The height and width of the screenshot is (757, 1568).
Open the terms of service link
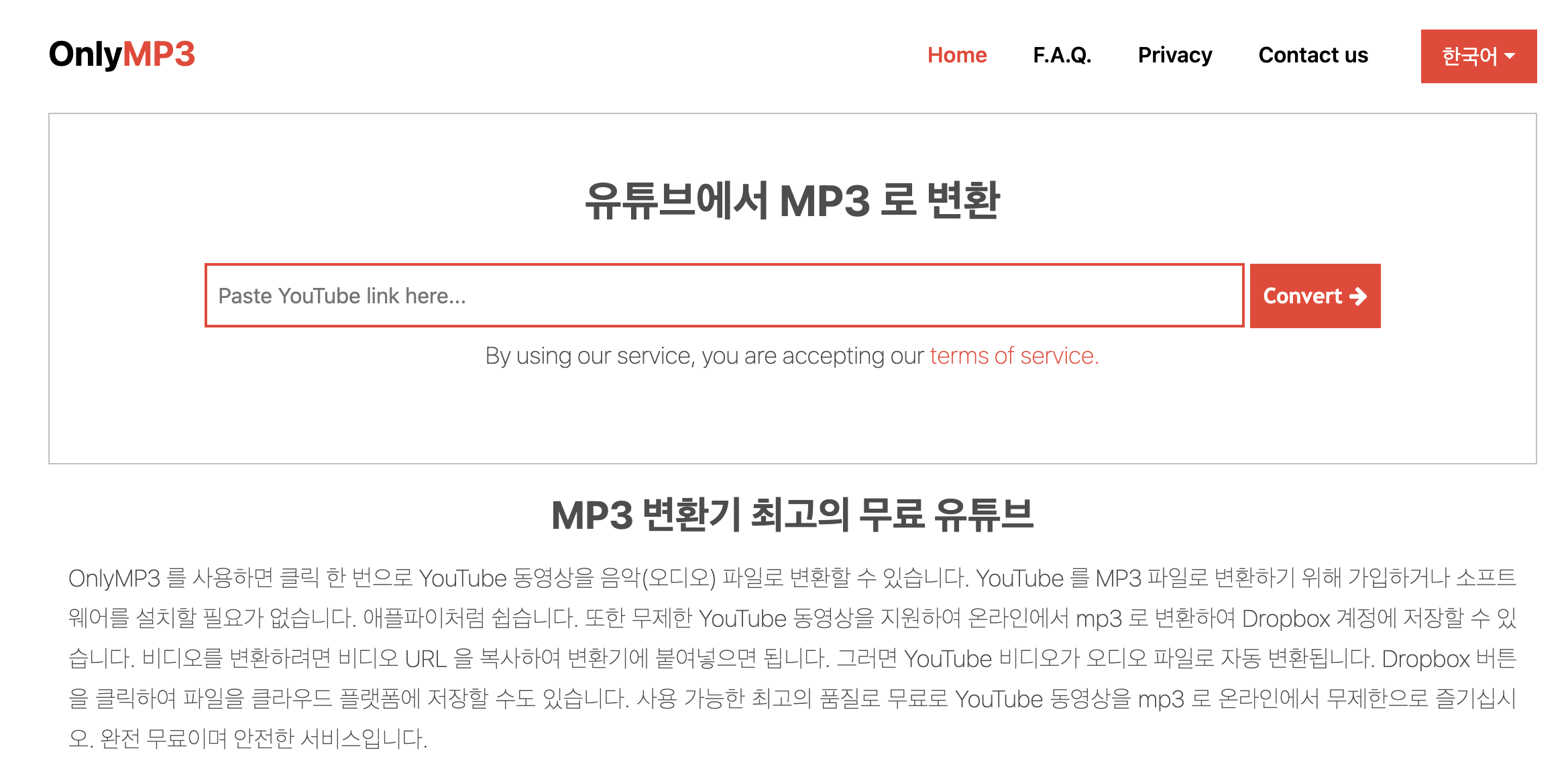tap(1013, 356)
